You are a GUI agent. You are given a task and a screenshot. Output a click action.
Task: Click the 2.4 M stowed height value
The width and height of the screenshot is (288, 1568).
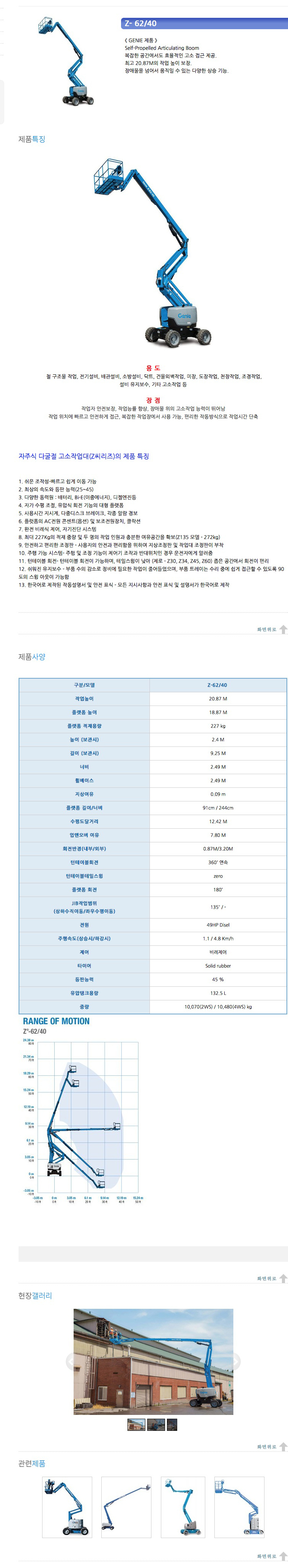218,740
